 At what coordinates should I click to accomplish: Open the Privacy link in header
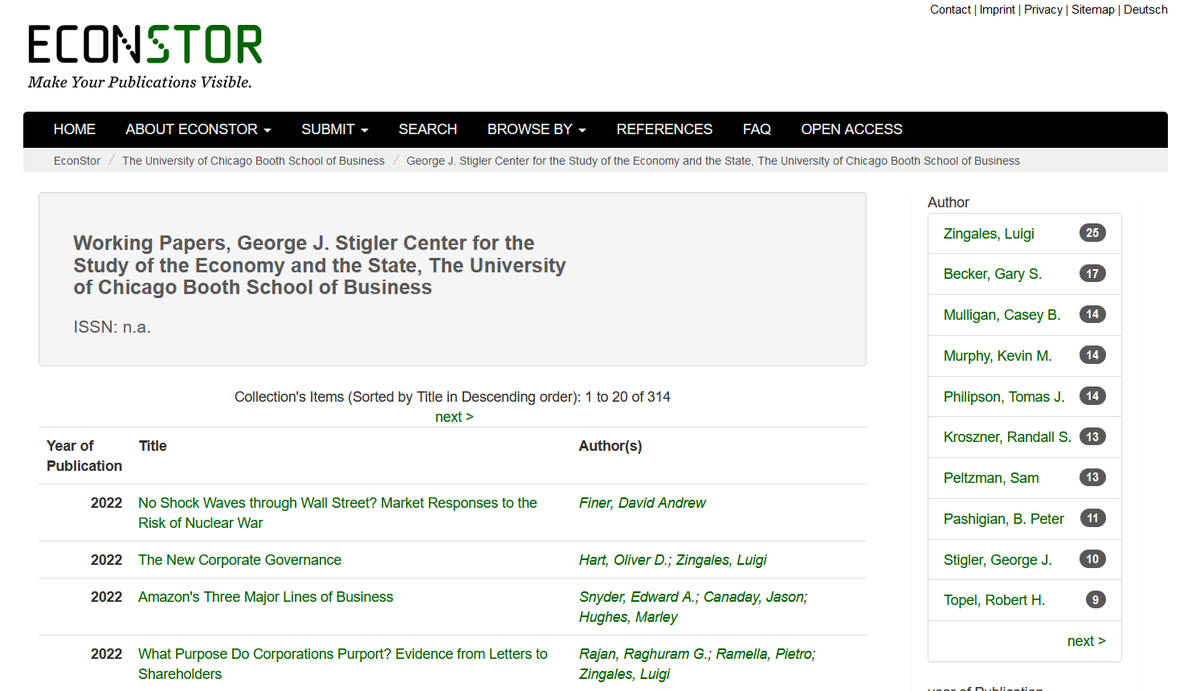[1043, 9]
